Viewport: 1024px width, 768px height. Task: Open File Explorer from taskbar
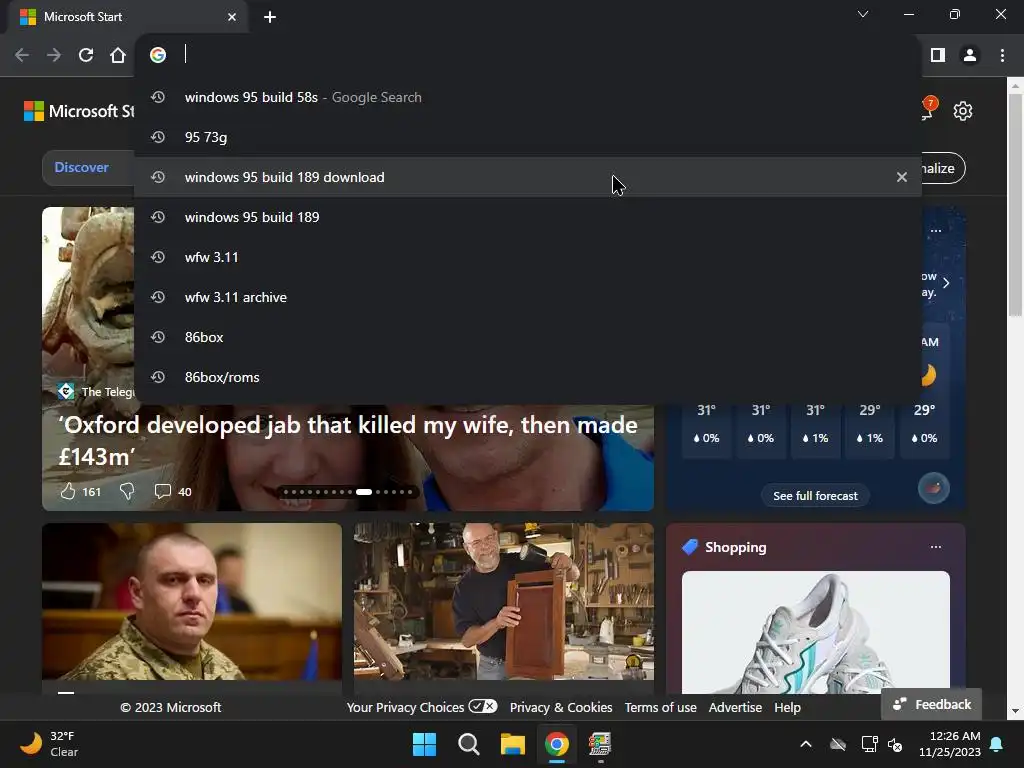[513, 744]
